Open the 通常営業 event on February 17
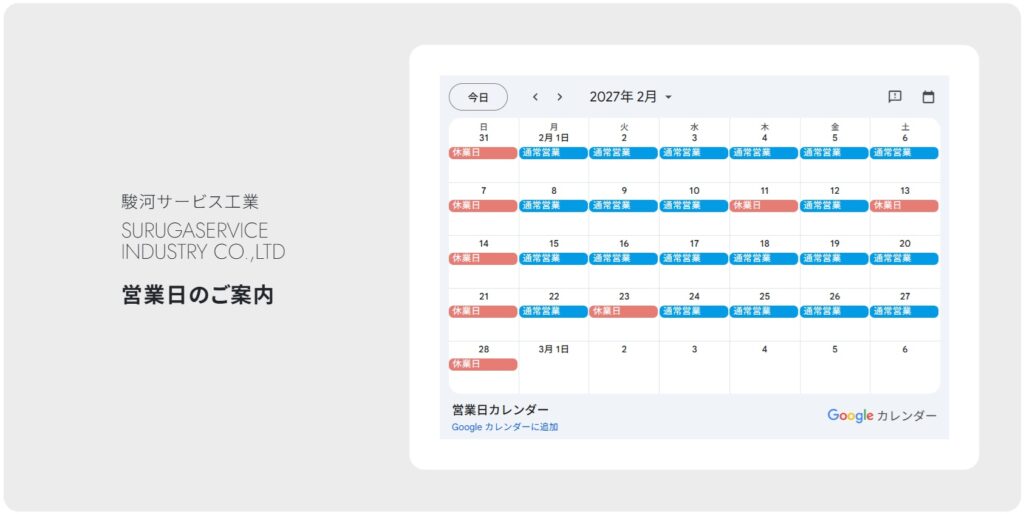Image resolution: width=1024 pixels, height=514 pixels. 694,258
